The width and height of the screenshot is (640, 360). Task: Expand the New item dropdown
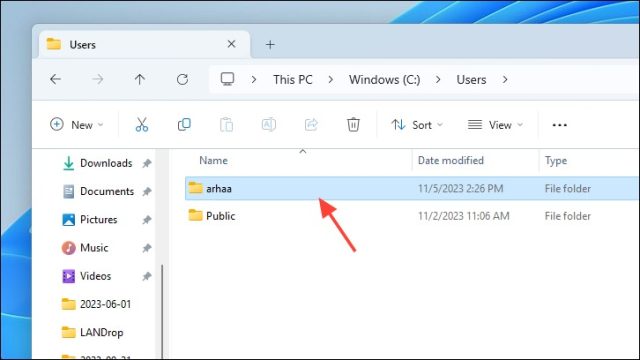tap(76, 125)
